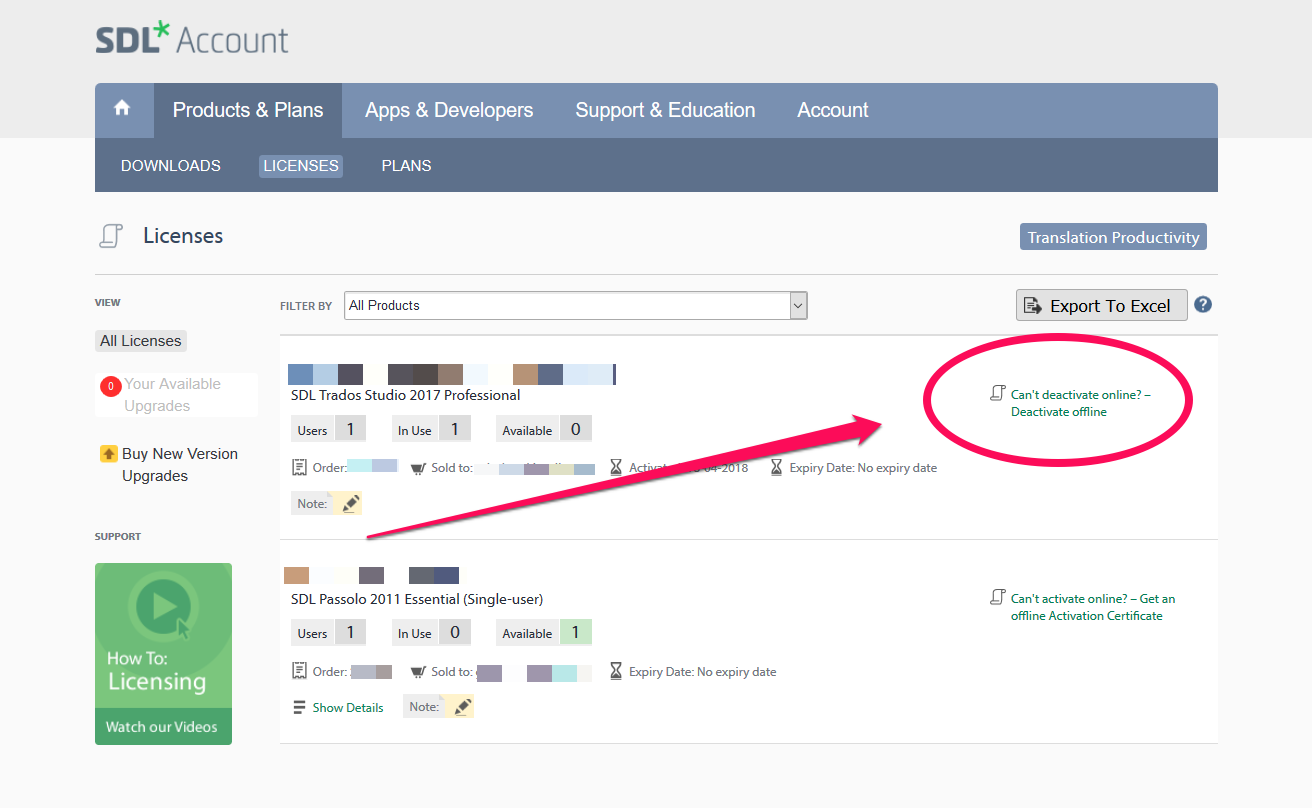Select the All Licenses view

click(141, 341)
